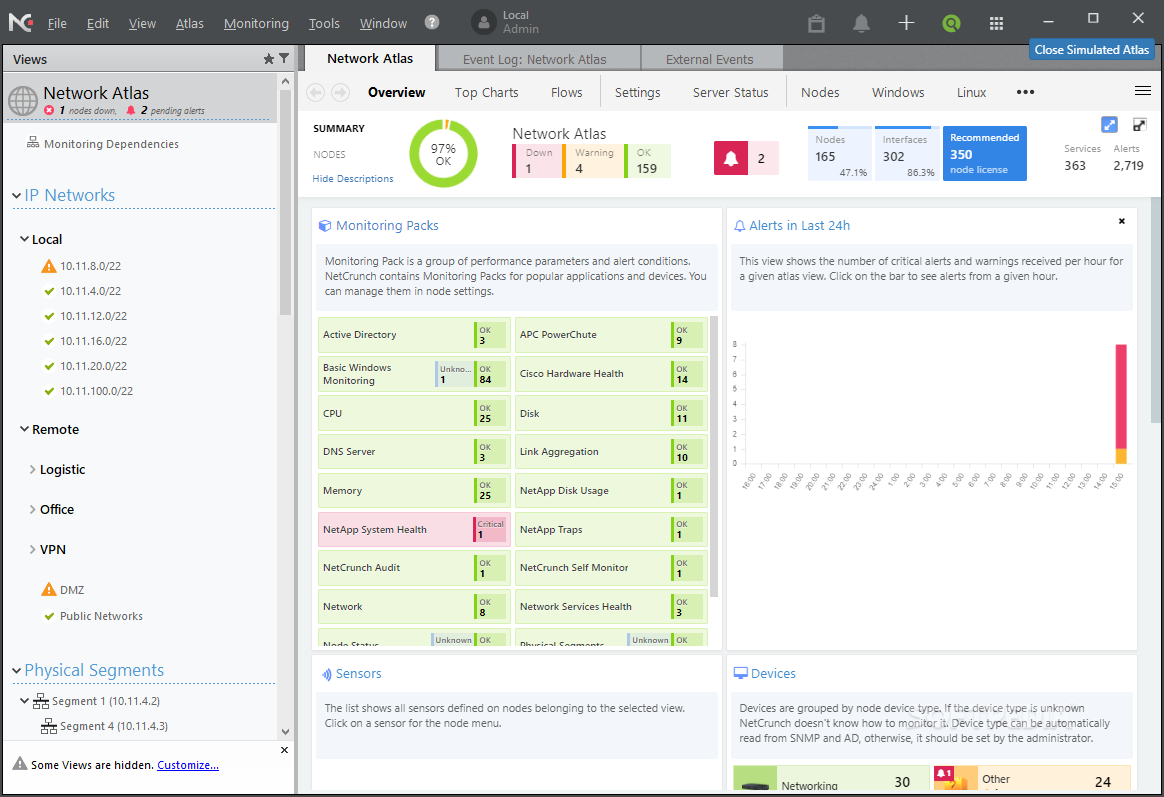Image resolution: width=1164 pixels, height=797 pixels.
Task: Click the Hide Descriptions link
Action: [353, 179]
